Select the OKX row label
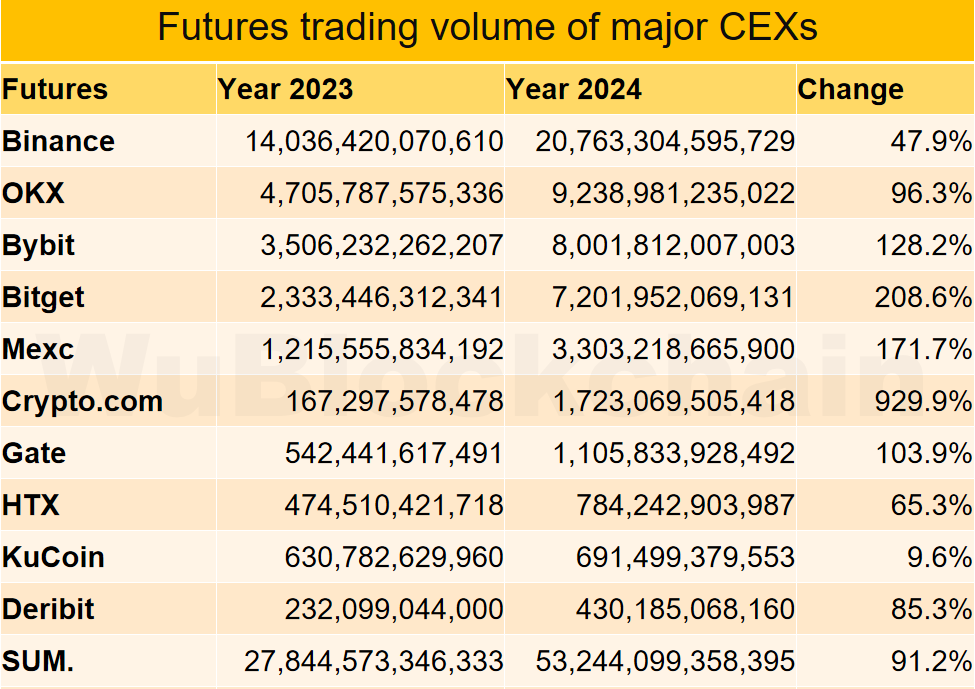Screen dimensions: 975x689 (34, 193)
